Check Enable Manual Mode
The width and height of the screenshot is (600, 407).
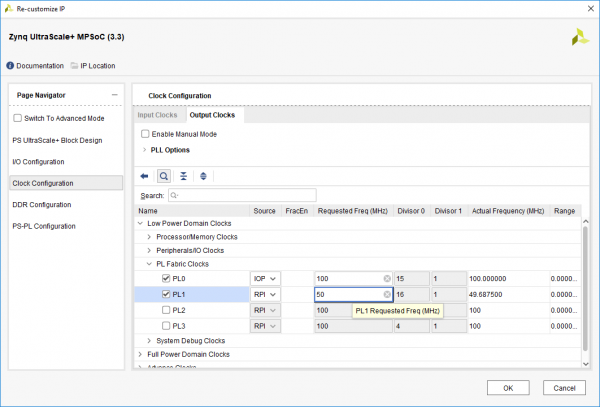145,134
